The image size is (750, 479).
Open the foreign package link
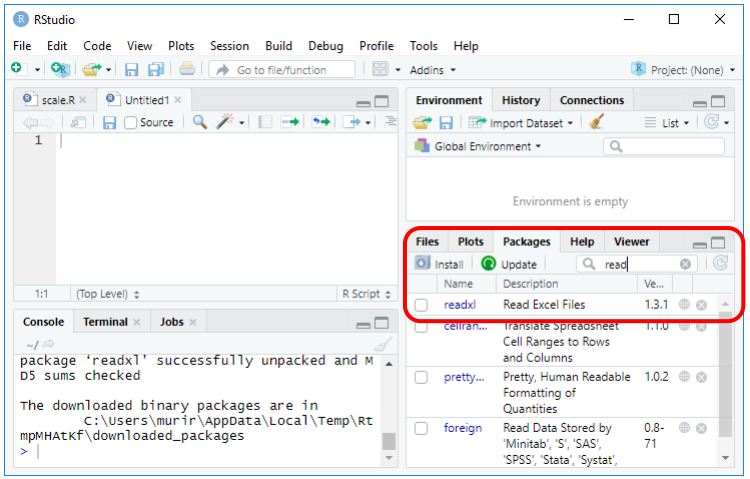[463, 428]
